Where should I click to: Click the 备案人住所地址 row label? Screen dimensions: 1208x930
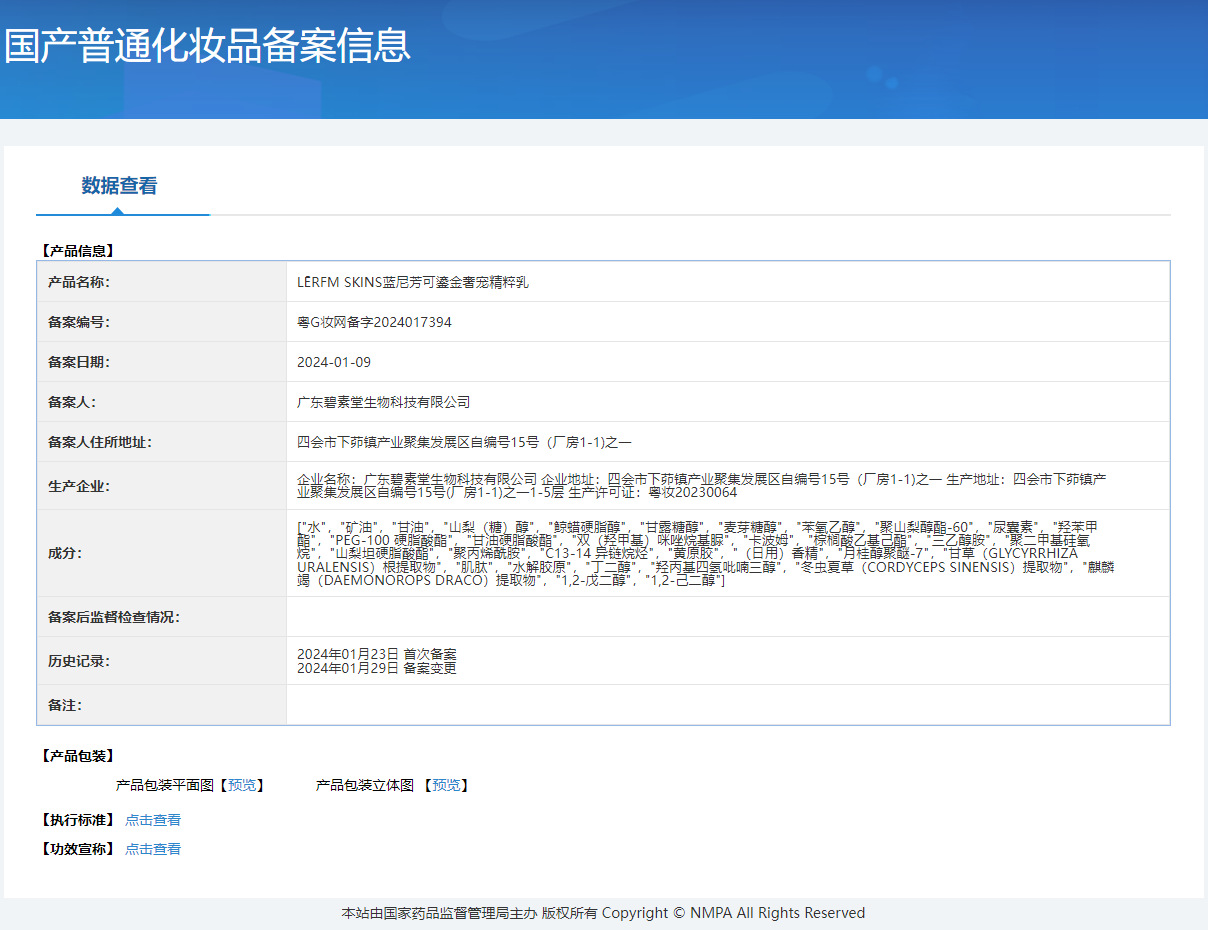pos(100,442)
